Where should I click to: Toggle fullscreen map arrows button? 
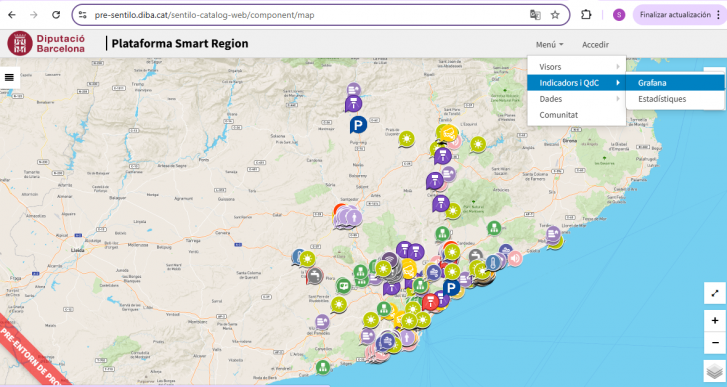tap(714, 293)
